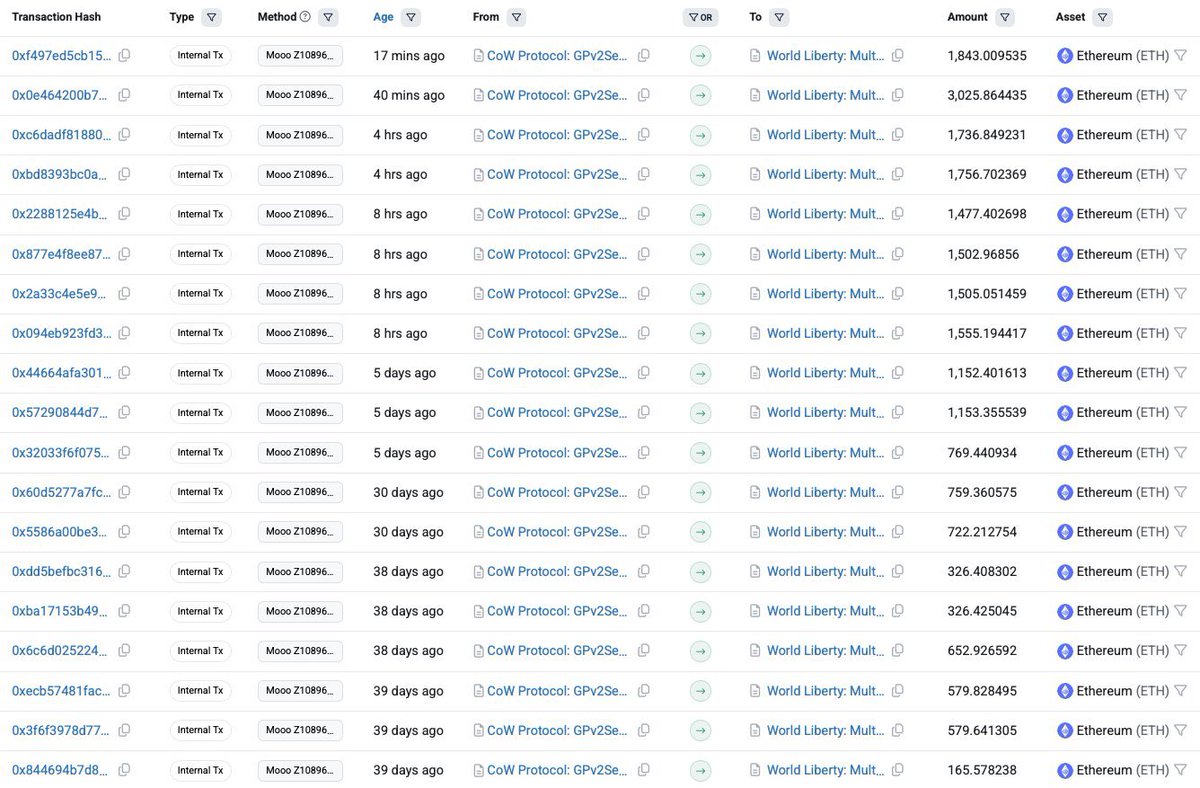
Task: Open transaction 0x3f6f3978d77
Action: tap(62, 730)
